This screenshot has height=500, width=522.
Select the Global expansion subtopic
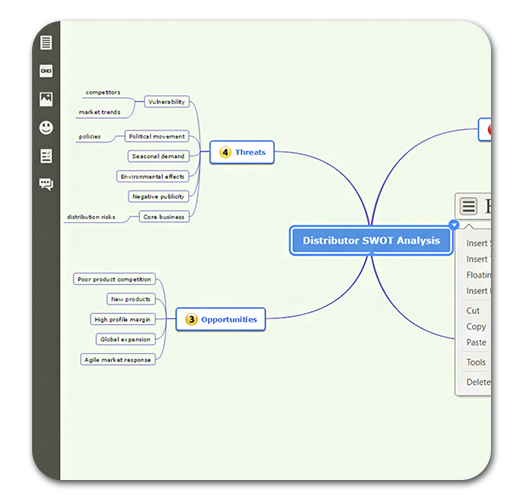coord(126,339)
